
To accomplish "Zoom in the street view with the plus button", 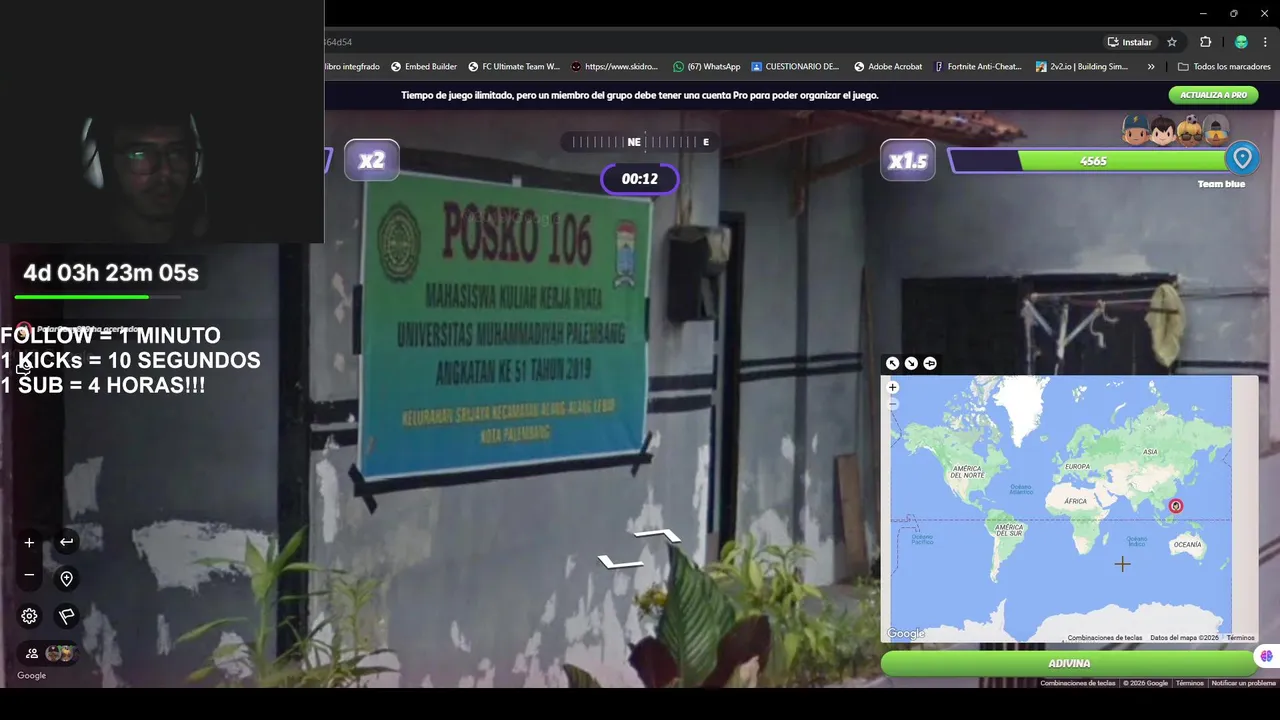I will 29,542.
